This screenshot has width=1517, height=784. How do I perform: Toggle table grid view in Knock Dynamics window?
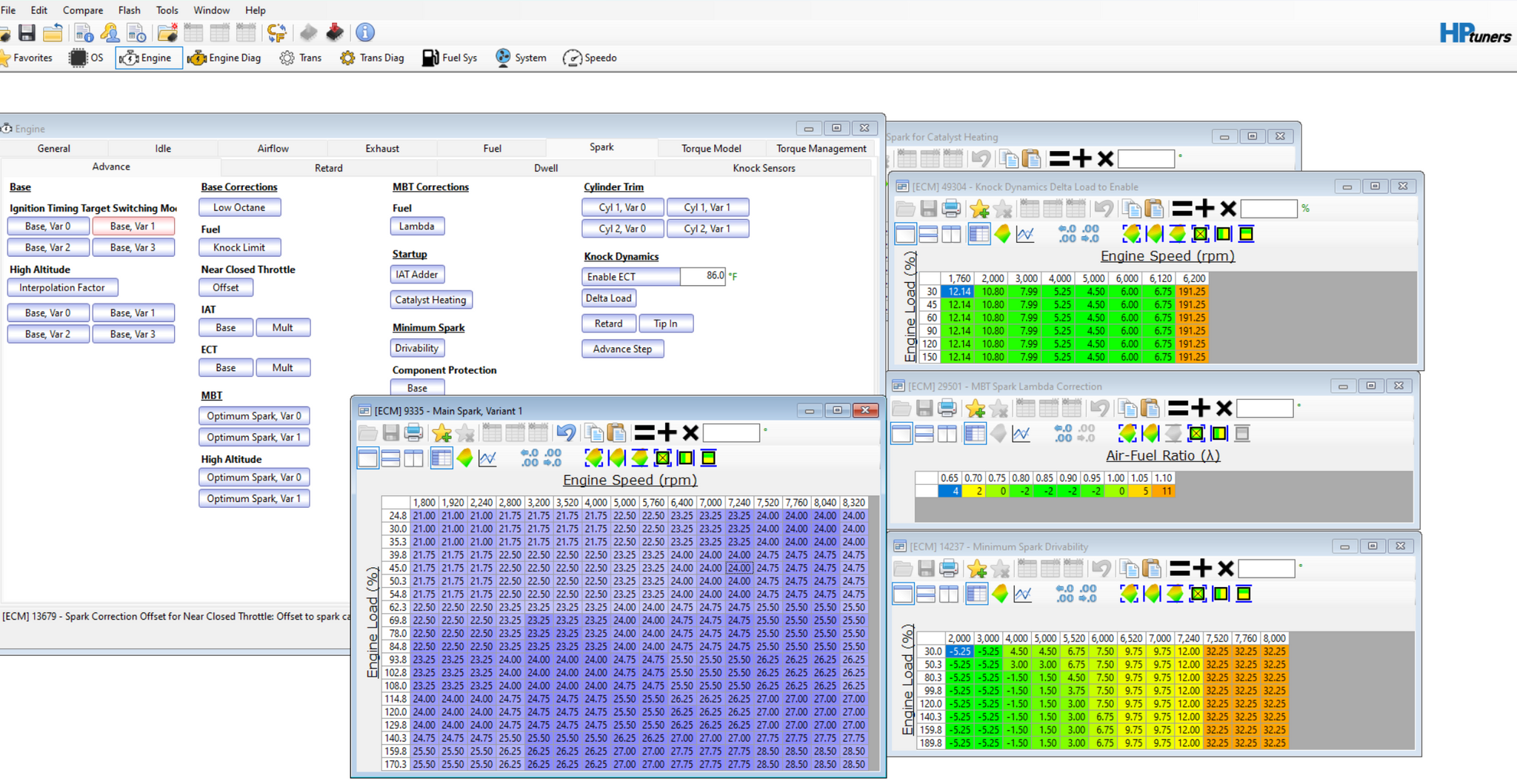pos(978,235)
